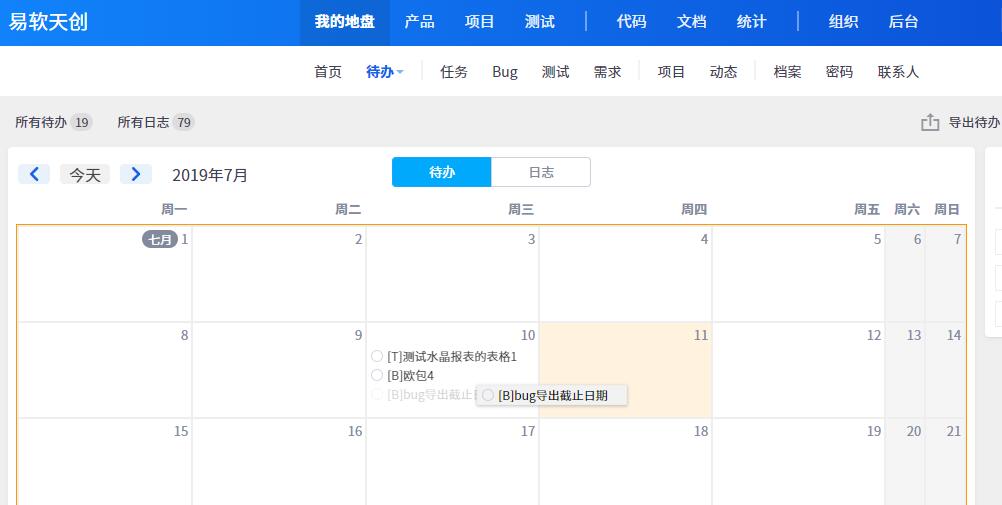Viewport: 1002px width, 505px height.
Task: Check the circle on dragged bug导出截止日期 item
Action: tap(488, 395)
